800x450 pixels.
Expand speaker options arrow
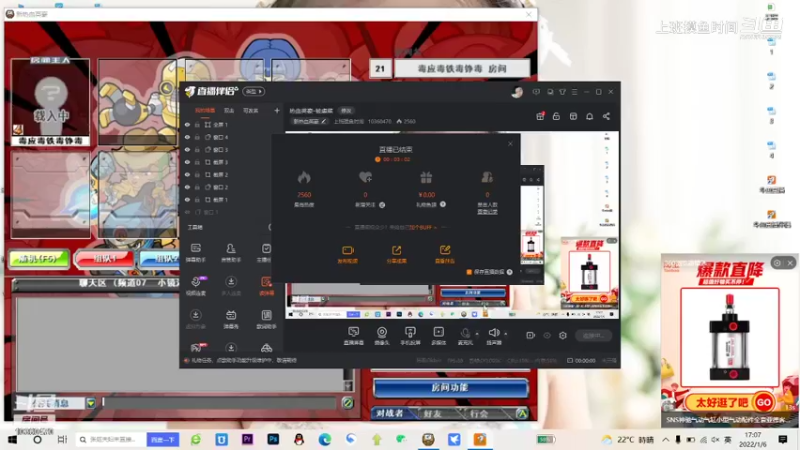click(x=506, y=334)
